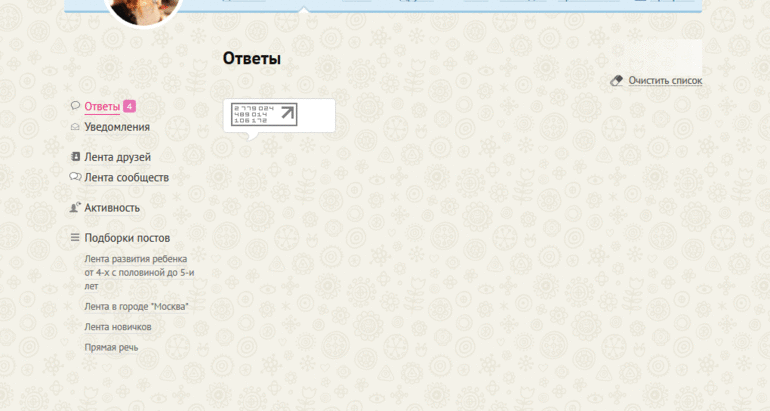Click the chat bubbles icon beside Лента сообществ
770x411 pixels.
tap(75, 177)
